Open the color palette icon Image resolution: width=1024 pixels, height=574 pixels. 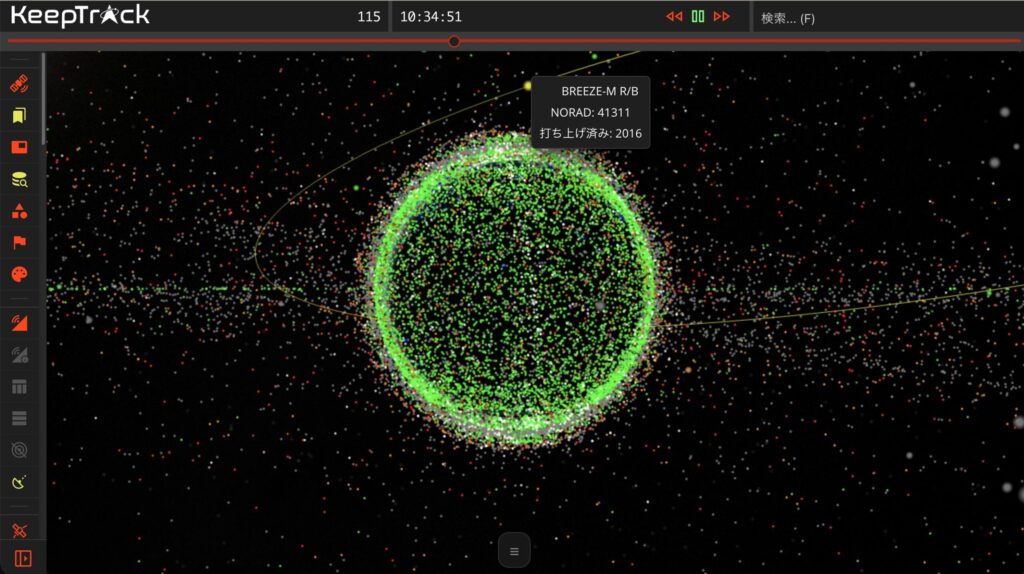coord(19,273)
